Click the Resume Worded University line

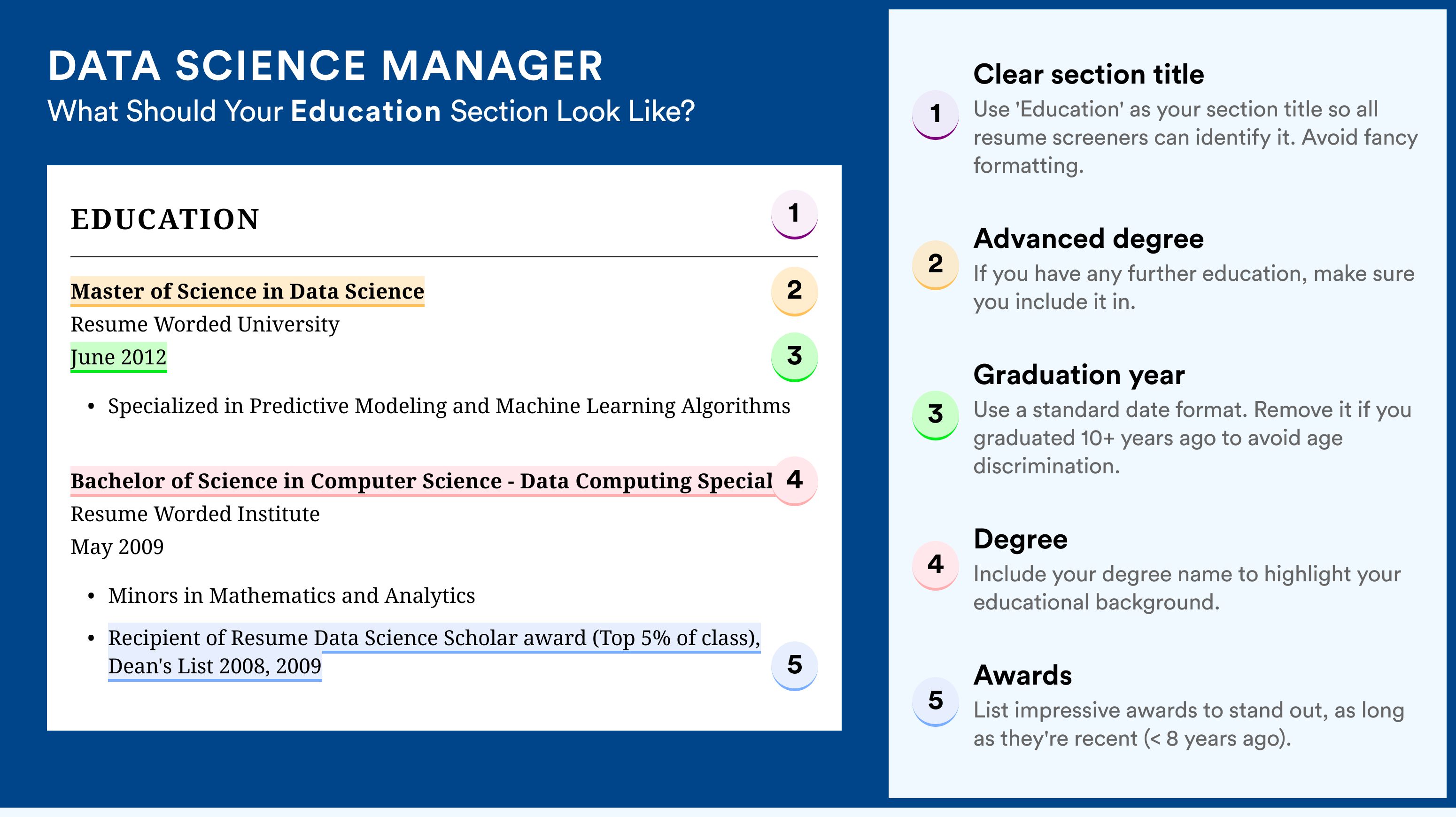click(205, 324)
